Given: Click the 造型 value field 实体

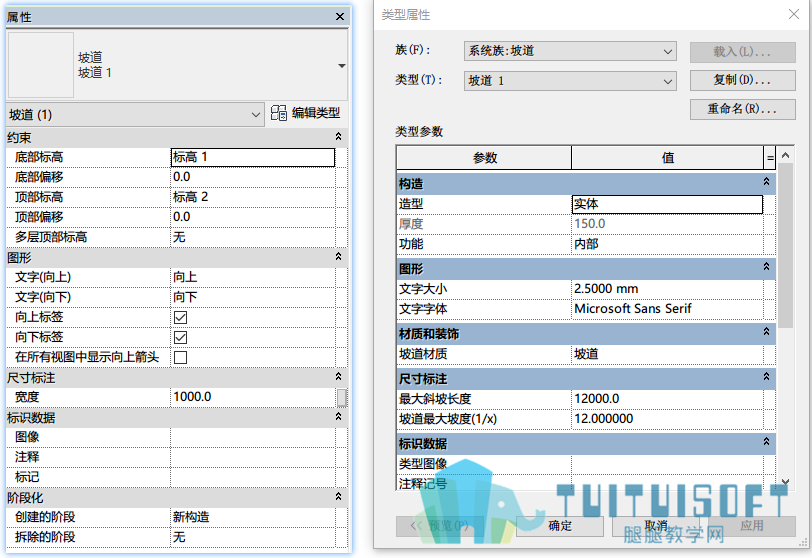Looking at the screenshot, I should coord(667,204).
